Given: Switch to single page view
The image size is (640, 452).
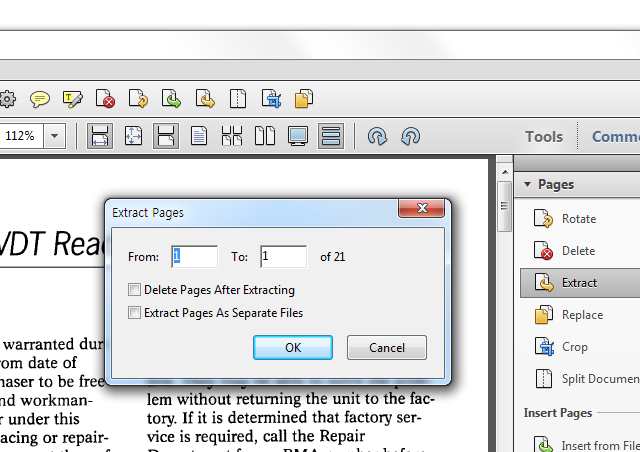Looking at the screenshot, I should pos(199,136).
